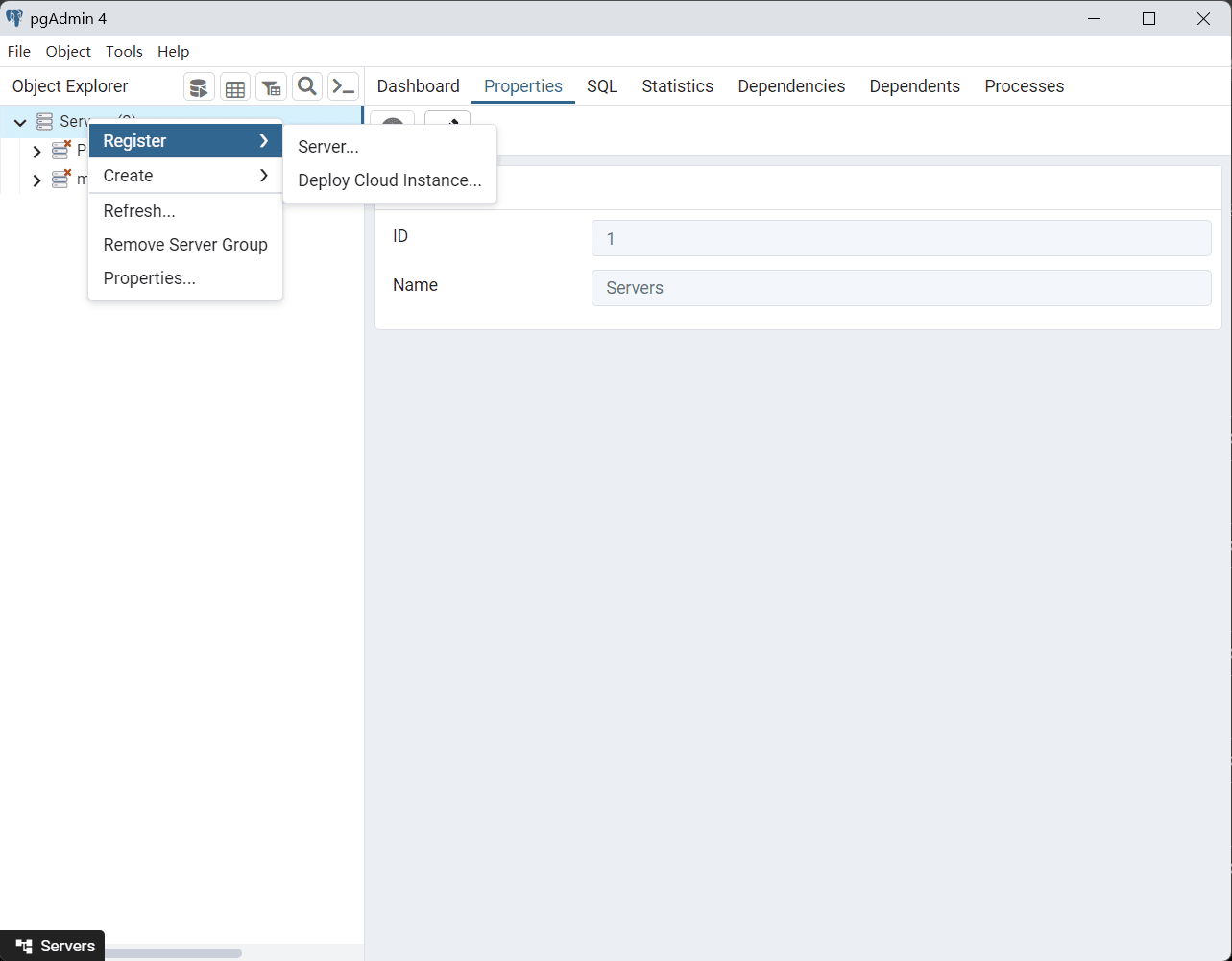The height and width of the screenshot is (961, 1232).
Task: Launch the PSQL Tool terminal icon
Action: pyautogui.click(x=343, y=87)
